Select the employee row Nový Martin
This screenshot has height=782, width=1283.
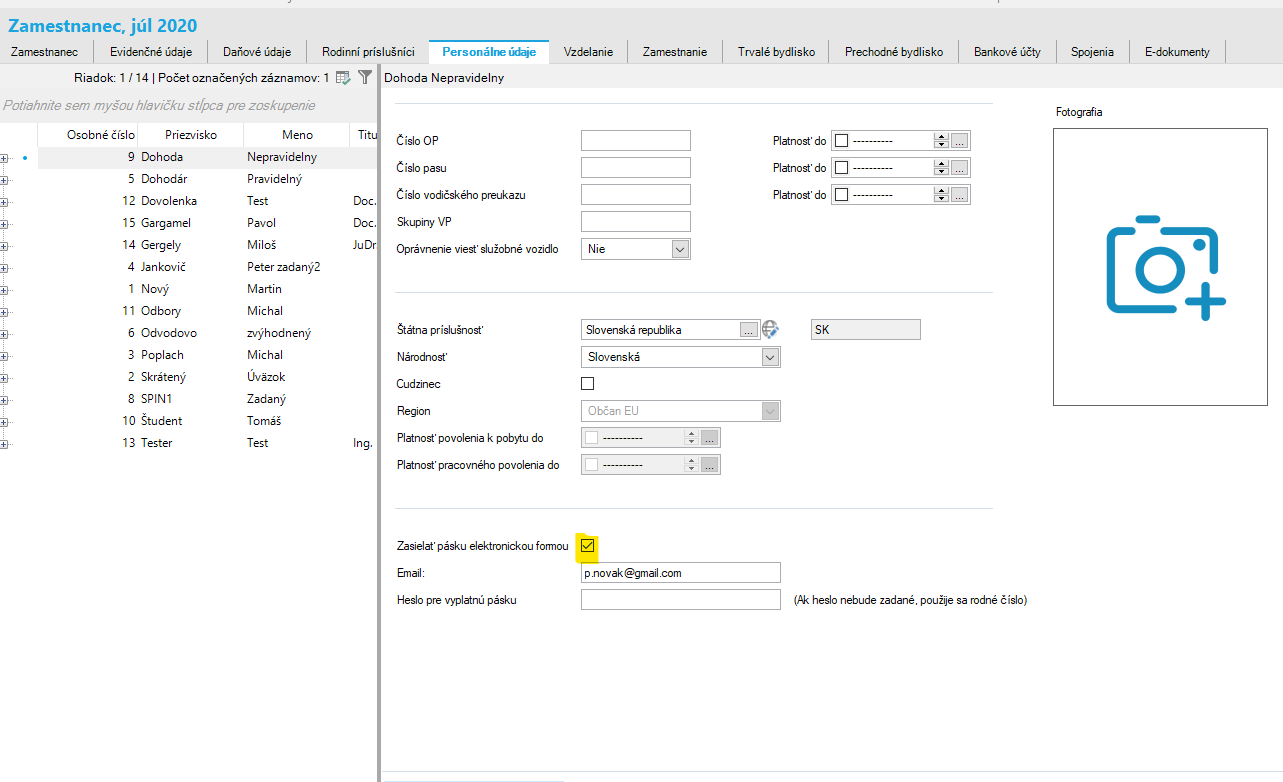tap(207, 289)
